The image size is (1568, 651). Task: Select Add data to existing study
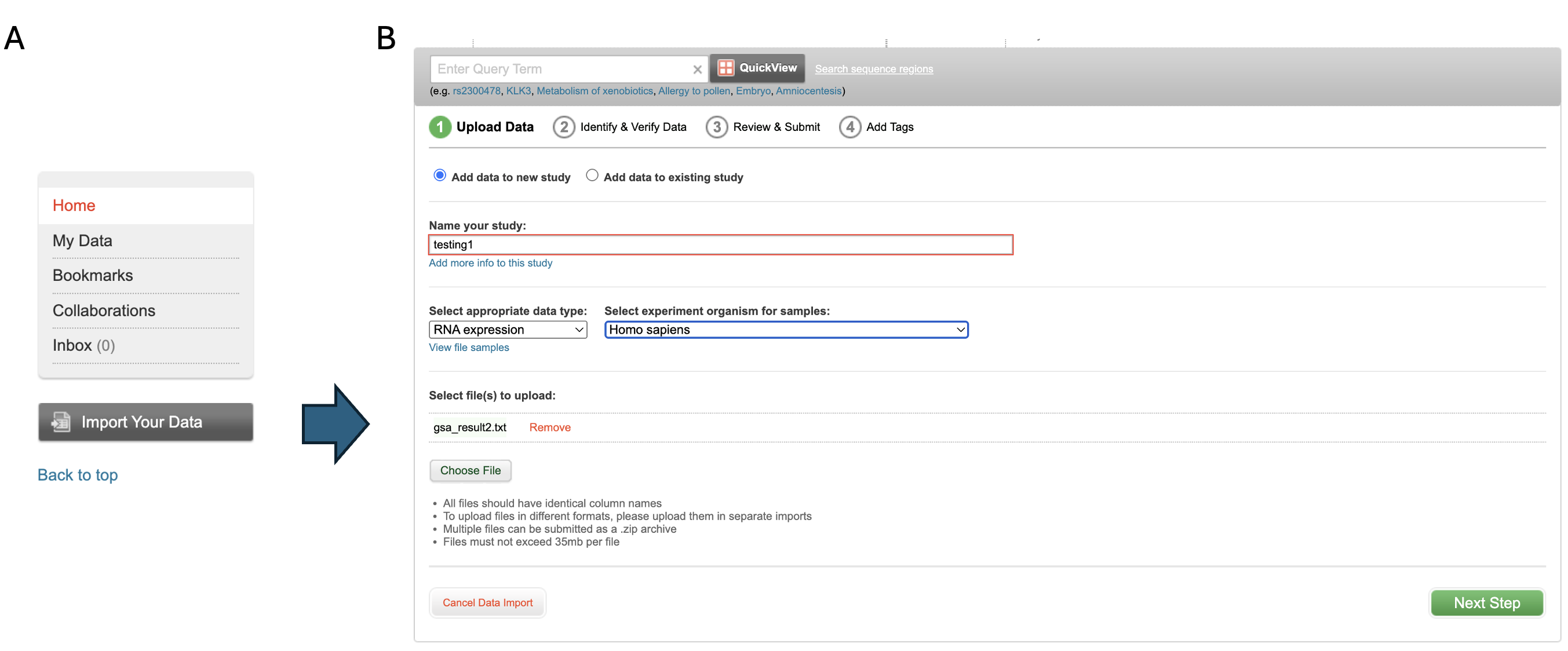[x=592, y=175]
